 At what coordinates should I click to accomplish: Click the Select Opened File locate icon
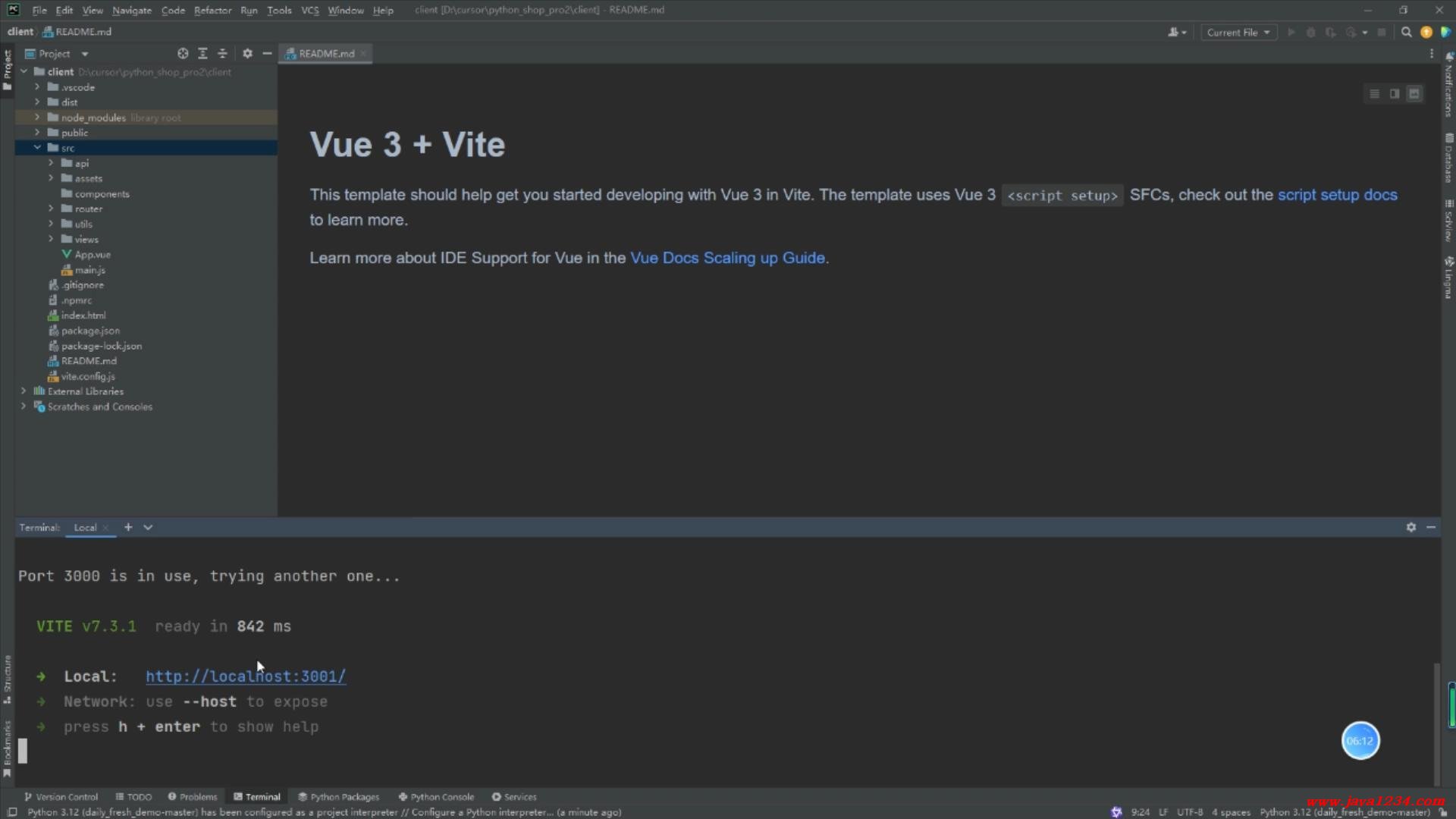pyautogui.click(x=183, y=54)
